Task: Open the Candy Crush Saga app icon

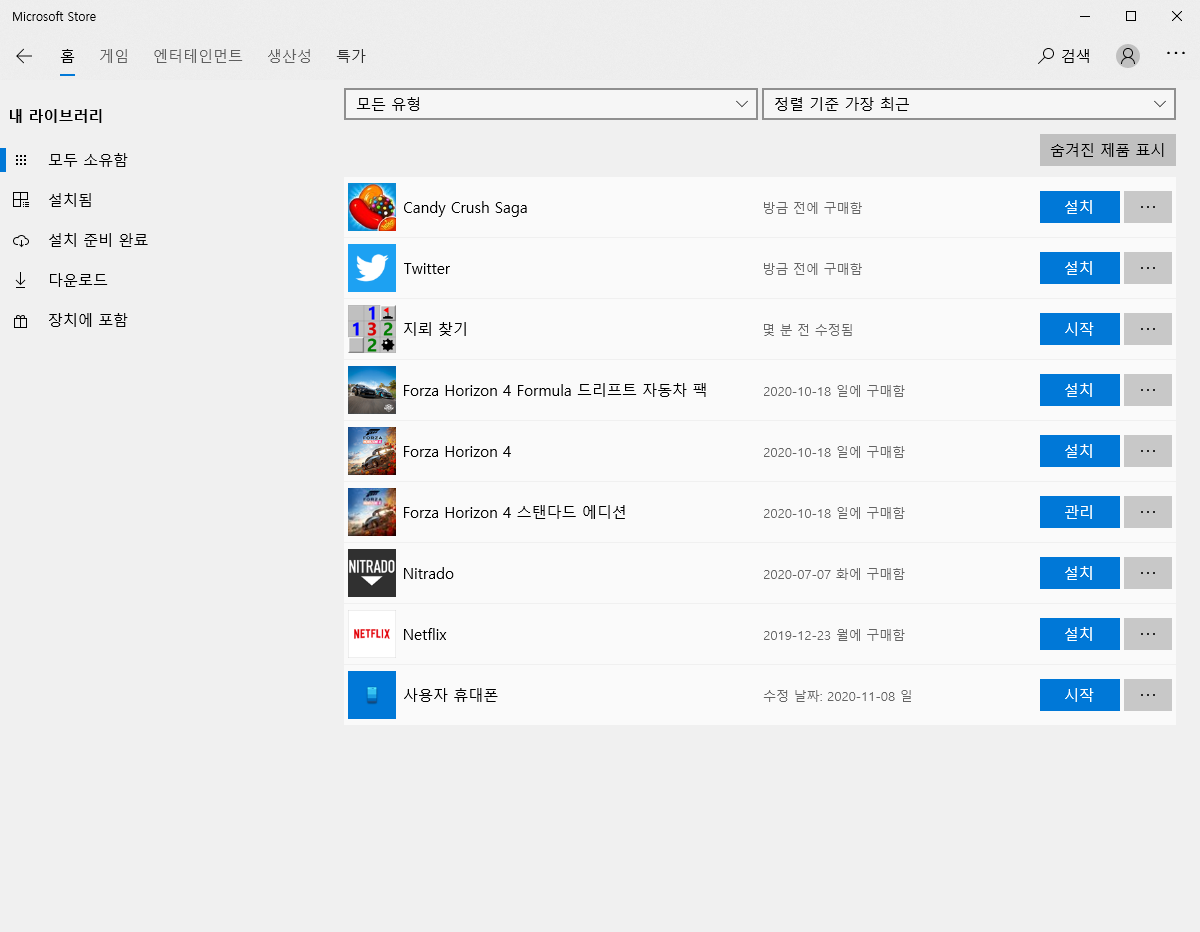Action: click(x=372, y=208)
